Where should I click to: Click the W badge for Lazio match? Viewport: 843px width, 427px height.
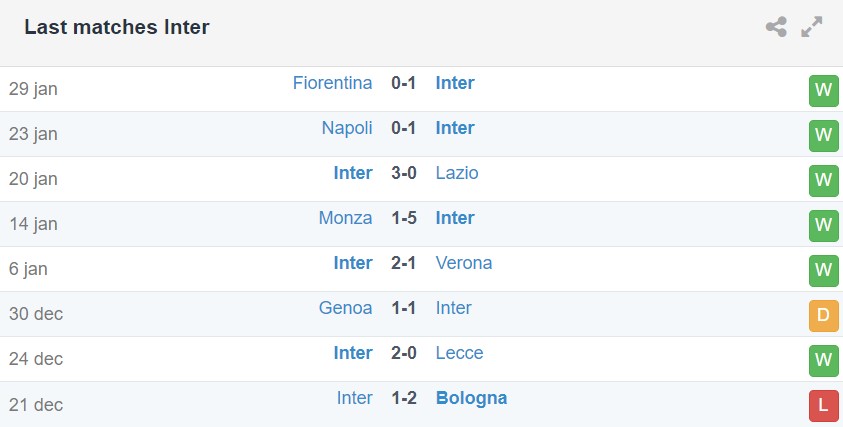click(x=823, y=180)
